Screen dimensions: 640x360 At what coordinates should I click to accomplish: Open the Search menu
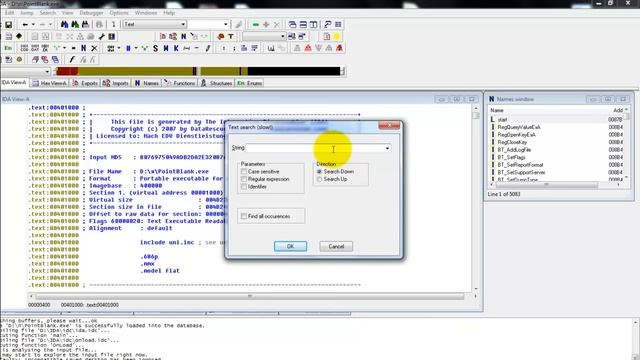(x=48, y=13)
